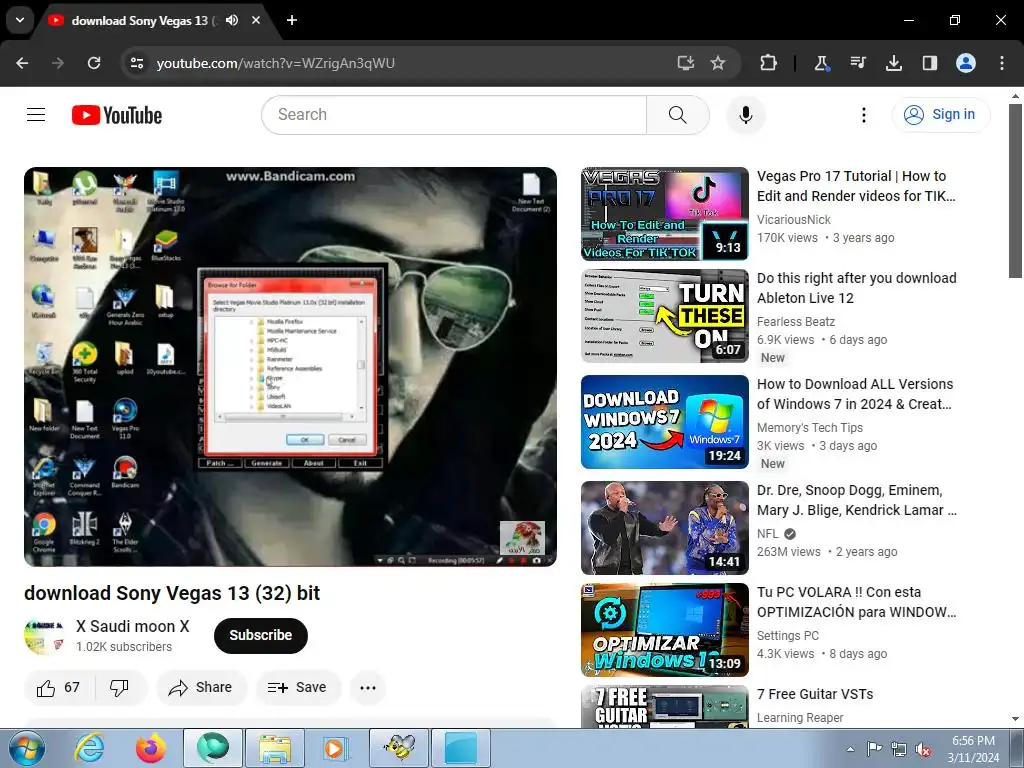1024x768 pixels.
Task: Start voice search with the microphone
Action: click(x=746, y=115)
